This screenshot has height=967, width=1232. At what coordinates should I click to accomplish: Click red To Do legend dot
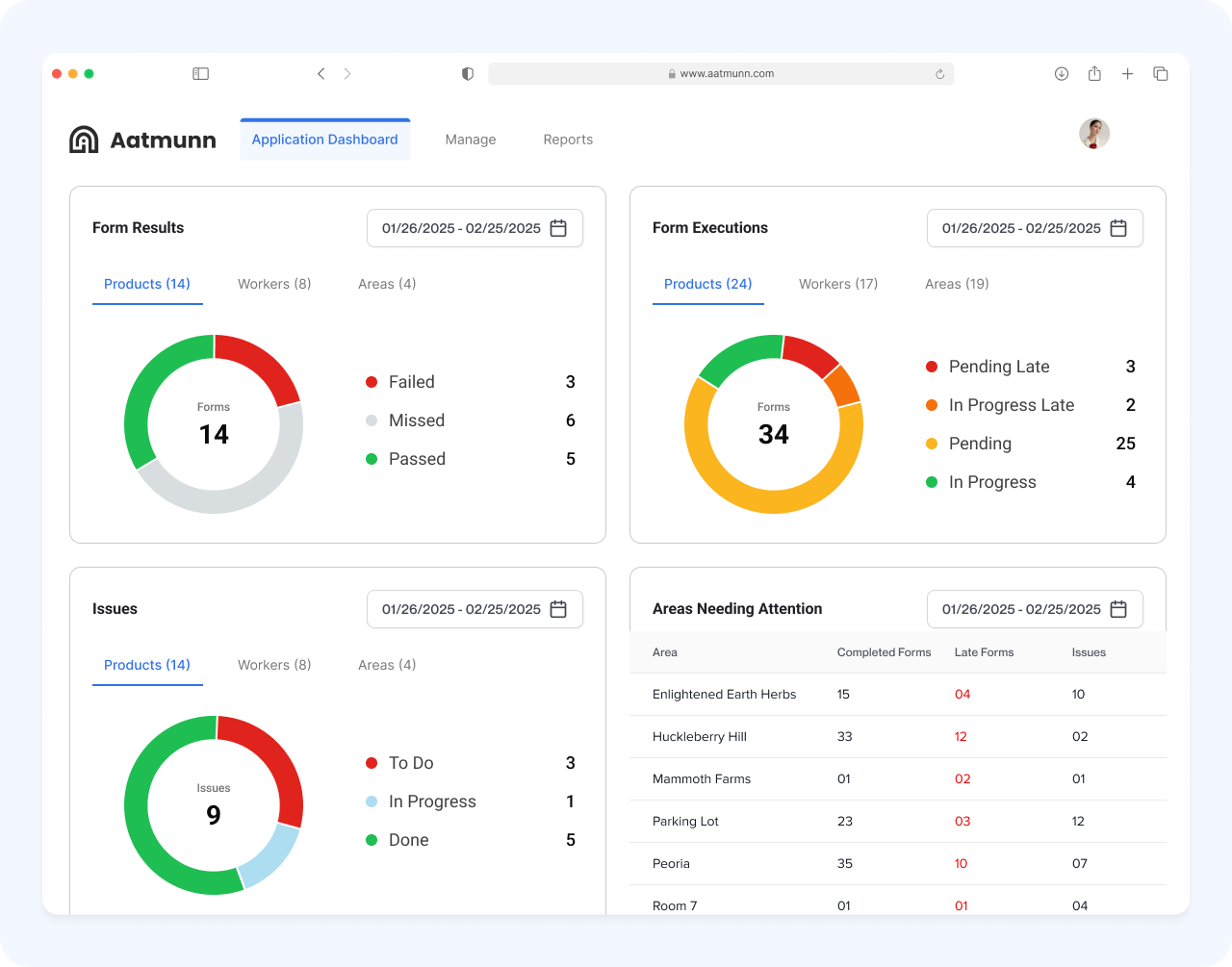pyautogui.click(x=372, y=763)
